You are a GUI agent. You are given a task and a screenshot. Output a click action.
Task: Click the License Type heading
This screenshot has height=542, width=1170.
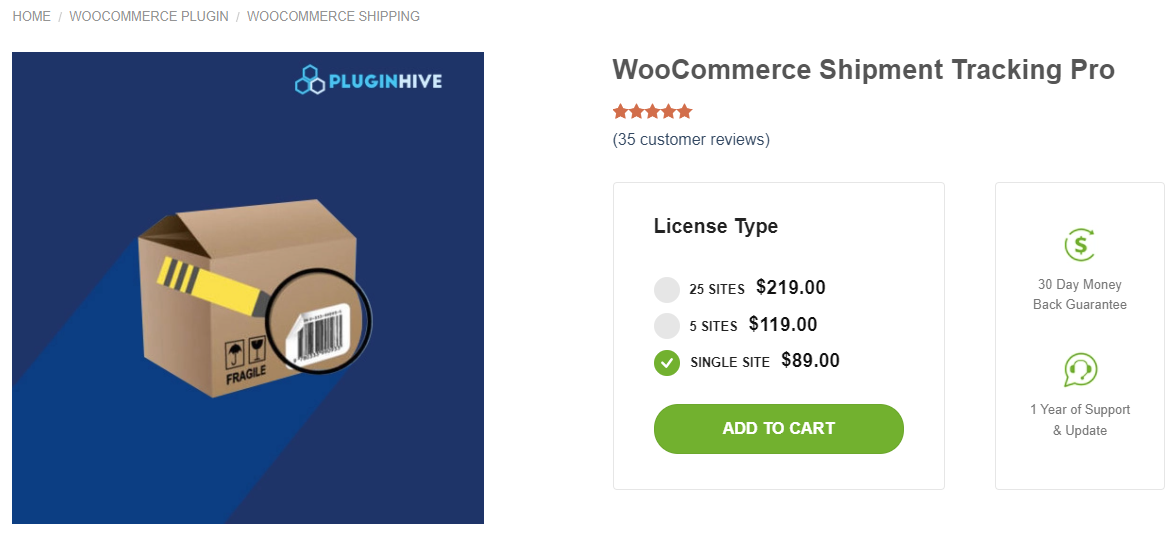point(716,226)
